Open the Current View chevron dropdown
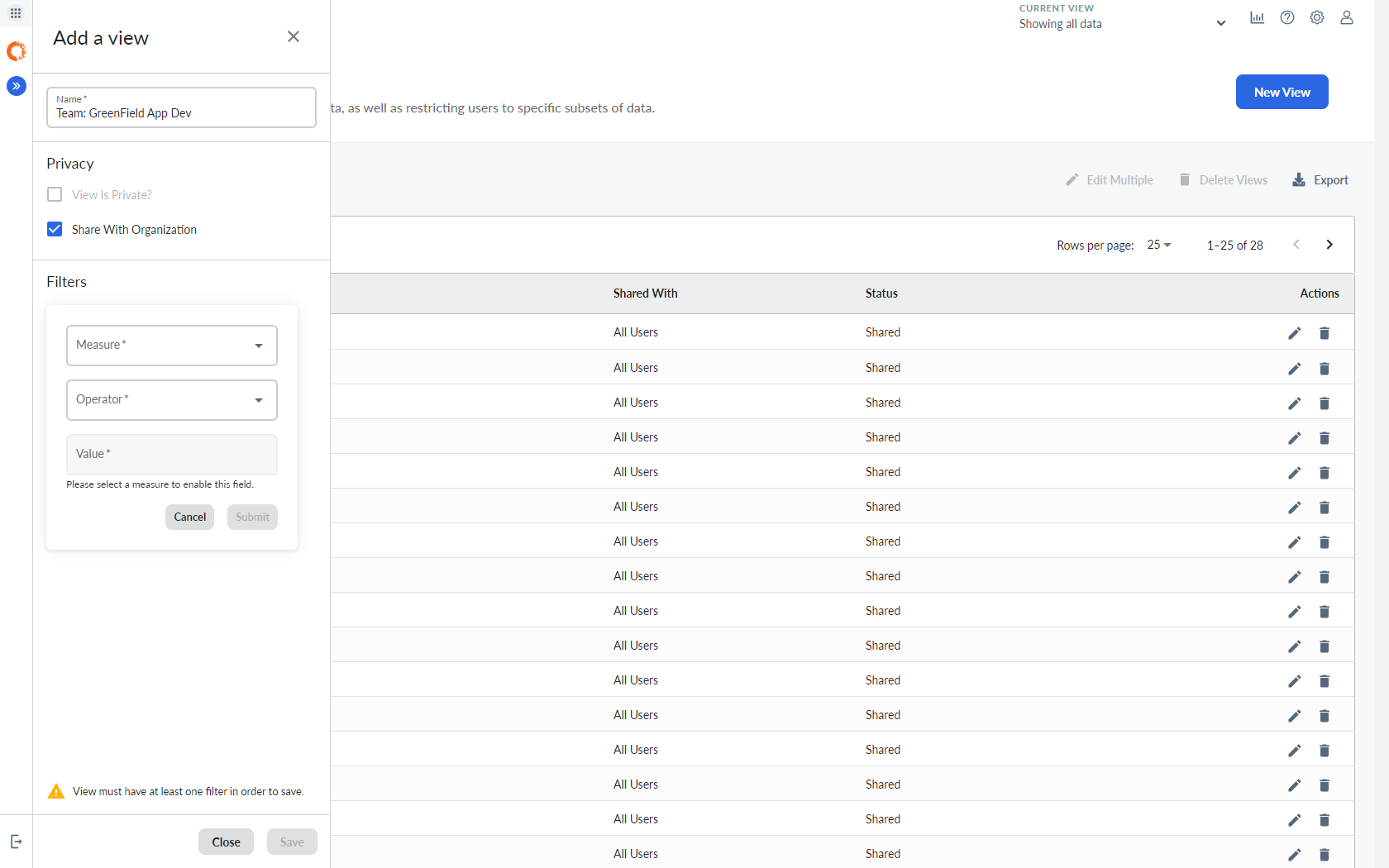The width and height of the screenshot is (1389, 868). click(1221, 22)
